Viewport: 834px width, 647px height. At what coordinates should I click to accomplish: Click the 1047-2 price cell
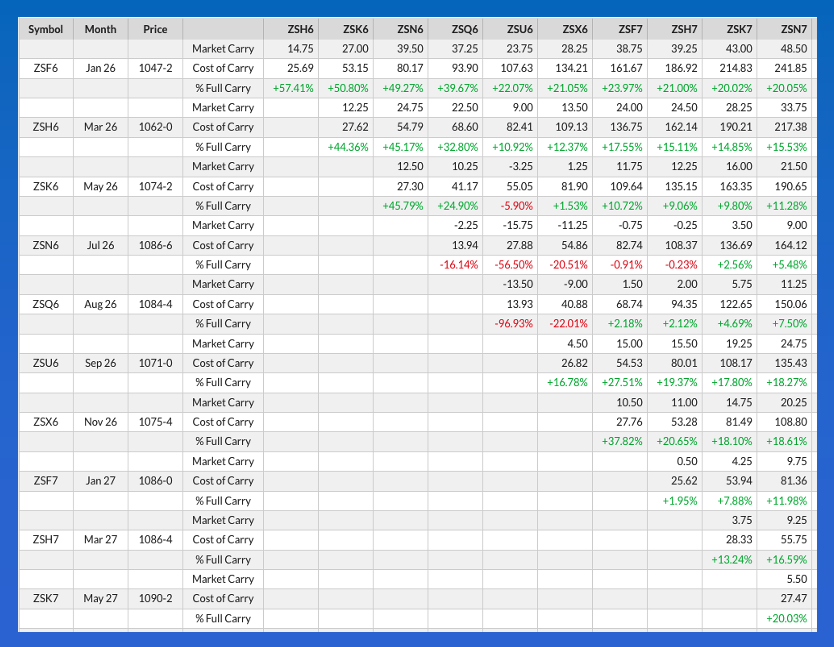pos(155,68)
